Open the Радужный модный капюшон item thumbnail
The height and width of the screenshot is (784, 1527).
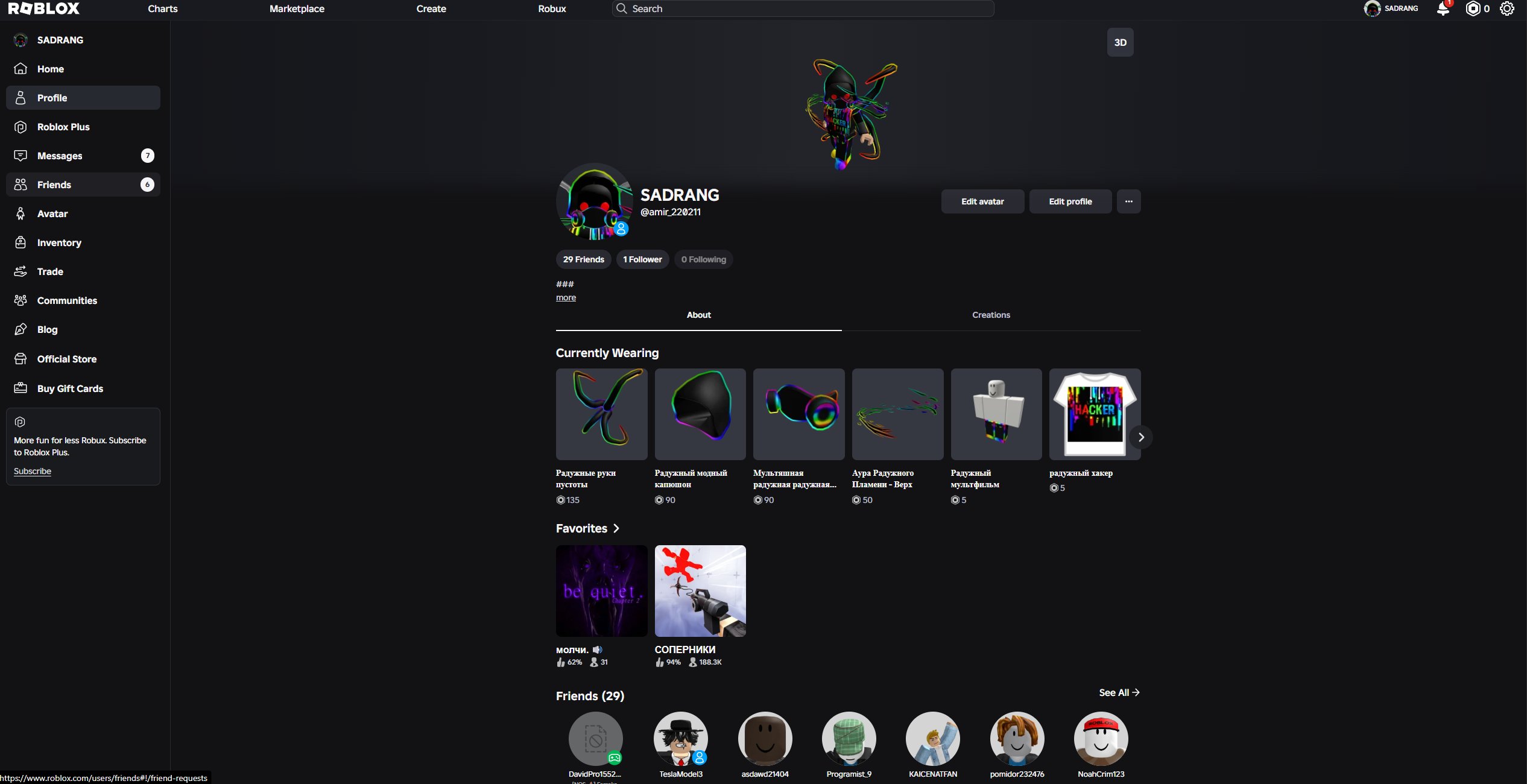coord(700,414)
